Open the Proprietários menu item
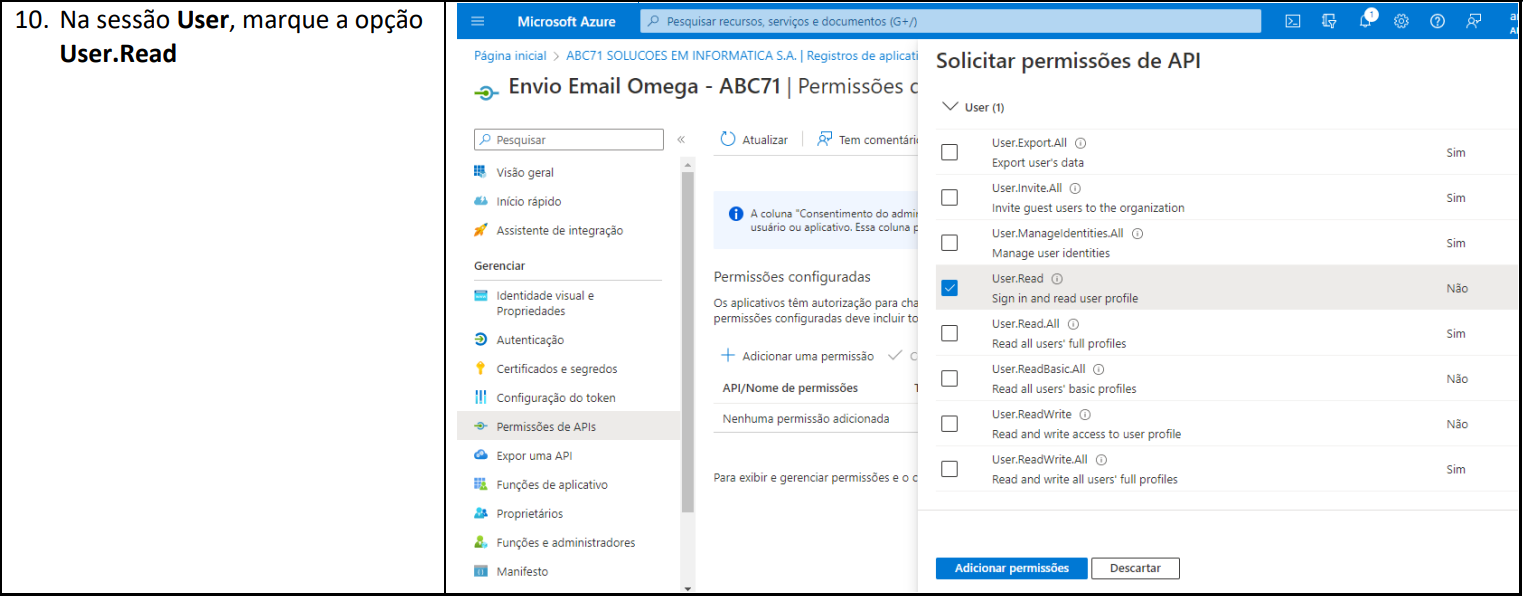Screen dimensions: 1523x596 point(529,513)
